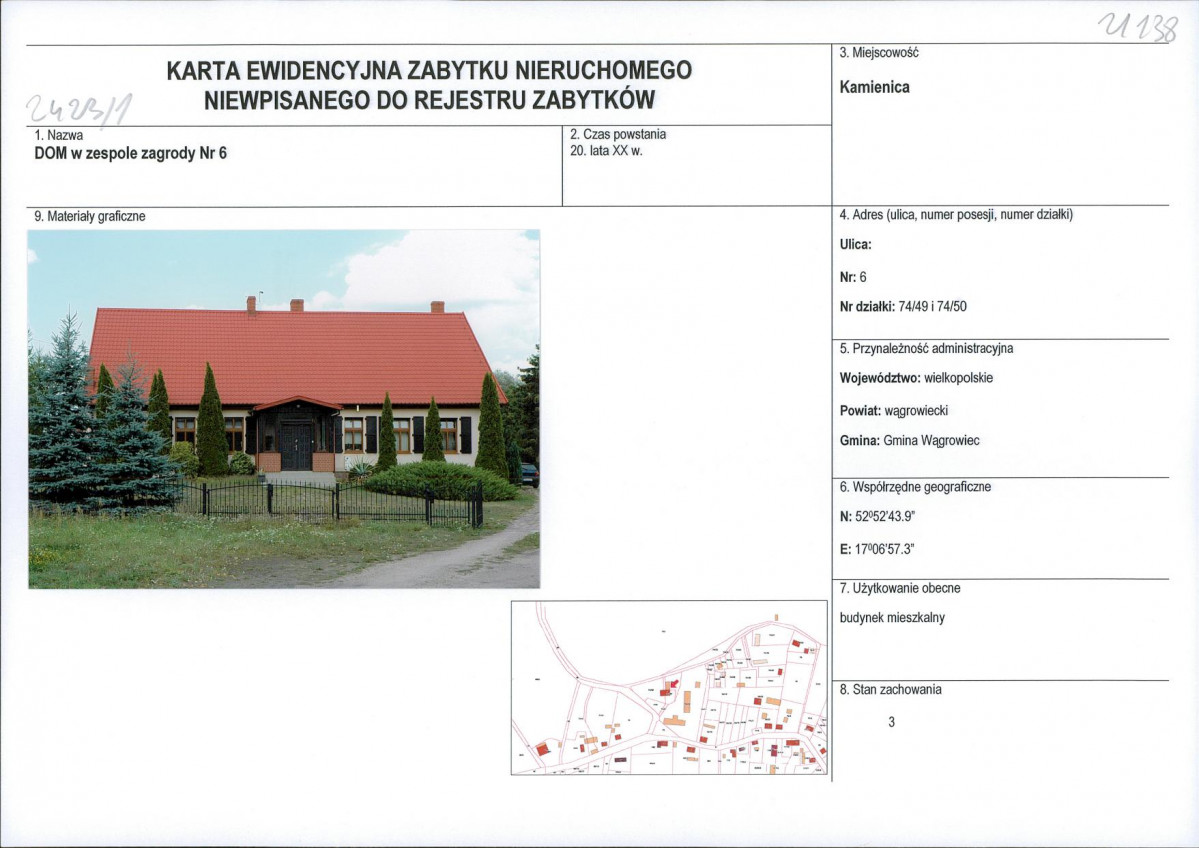Image resolution: width=1199 pixels, height=848 pixels.
Task: Click the '2. Czas powstania' label
Action: [618, 135]
